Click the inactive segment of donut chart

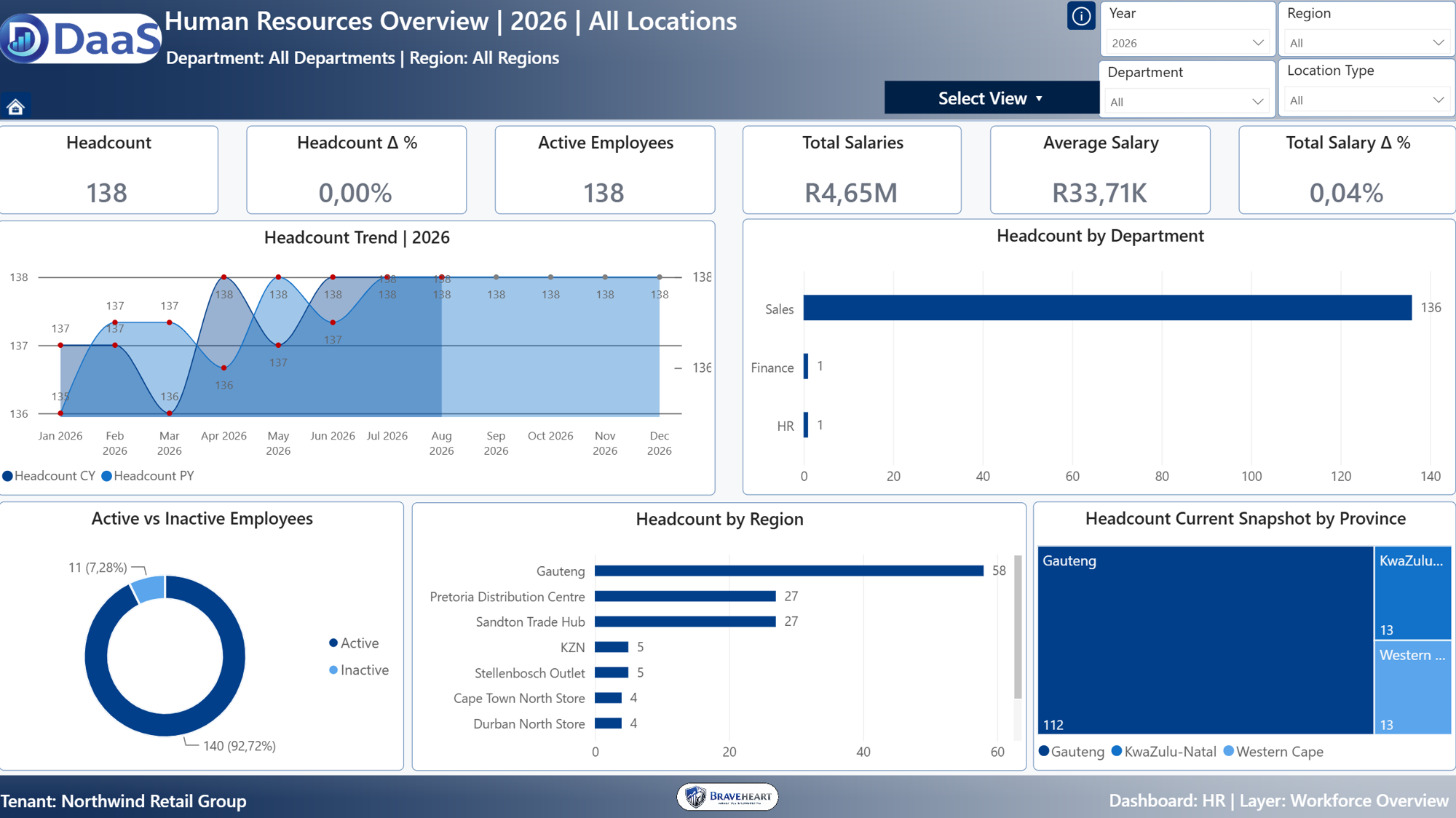click(x=149, y=588)
